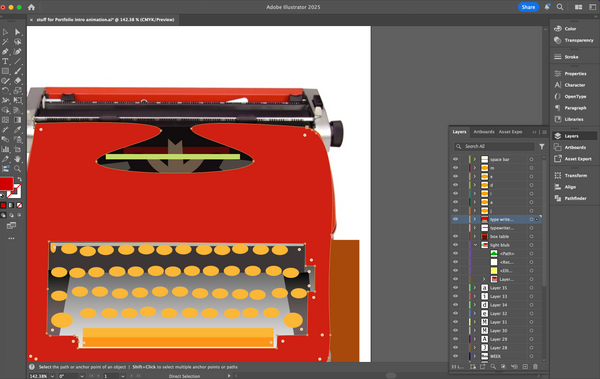Switch to the Asset Expo tab
Screen dimensions: 600x379
(x=510, y=132)
